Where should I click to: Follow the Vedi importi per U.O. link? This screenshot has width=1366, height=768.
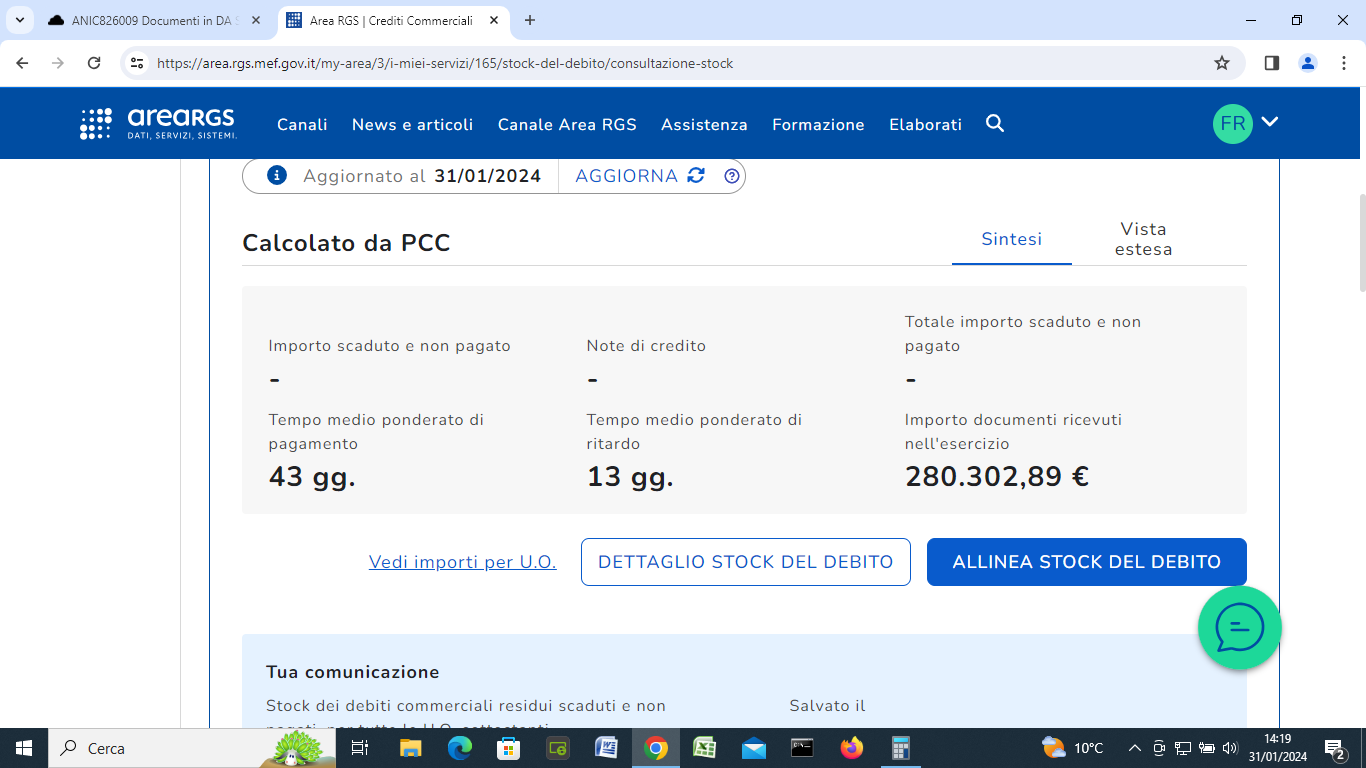(462, 562)
